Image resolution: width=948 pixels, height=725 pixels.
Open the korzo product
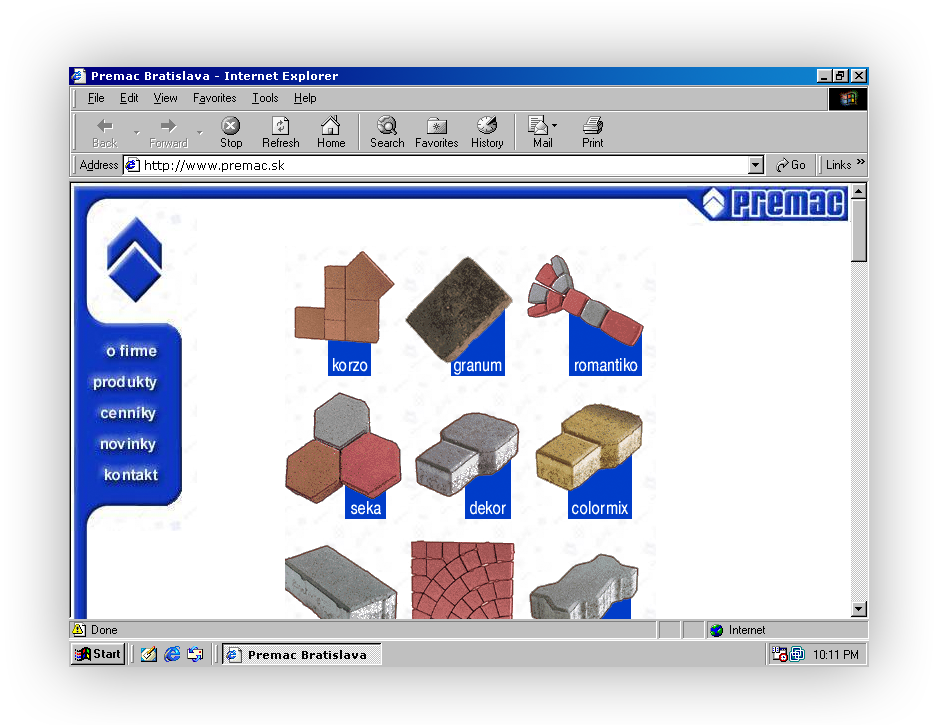click(343, 313)
